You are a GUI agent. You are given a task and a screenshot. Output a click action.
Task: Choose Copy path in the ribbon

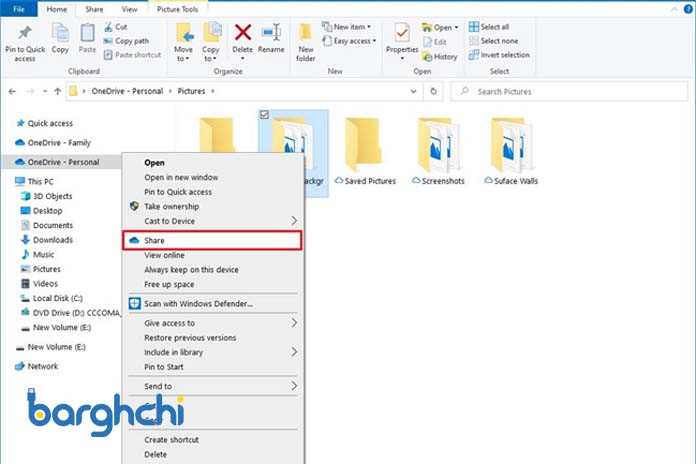coord(126,41)
